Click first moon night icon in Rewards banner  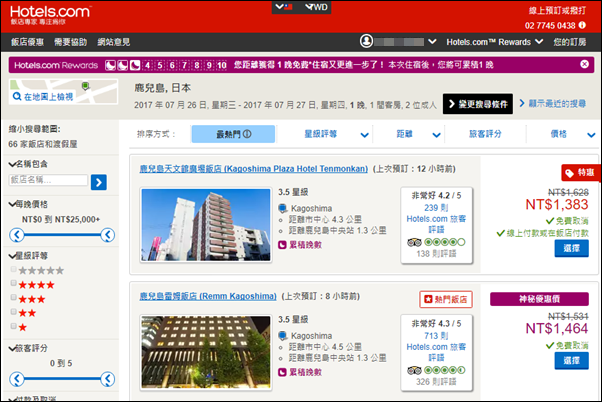pyautogui.click(x=111, y=65)
